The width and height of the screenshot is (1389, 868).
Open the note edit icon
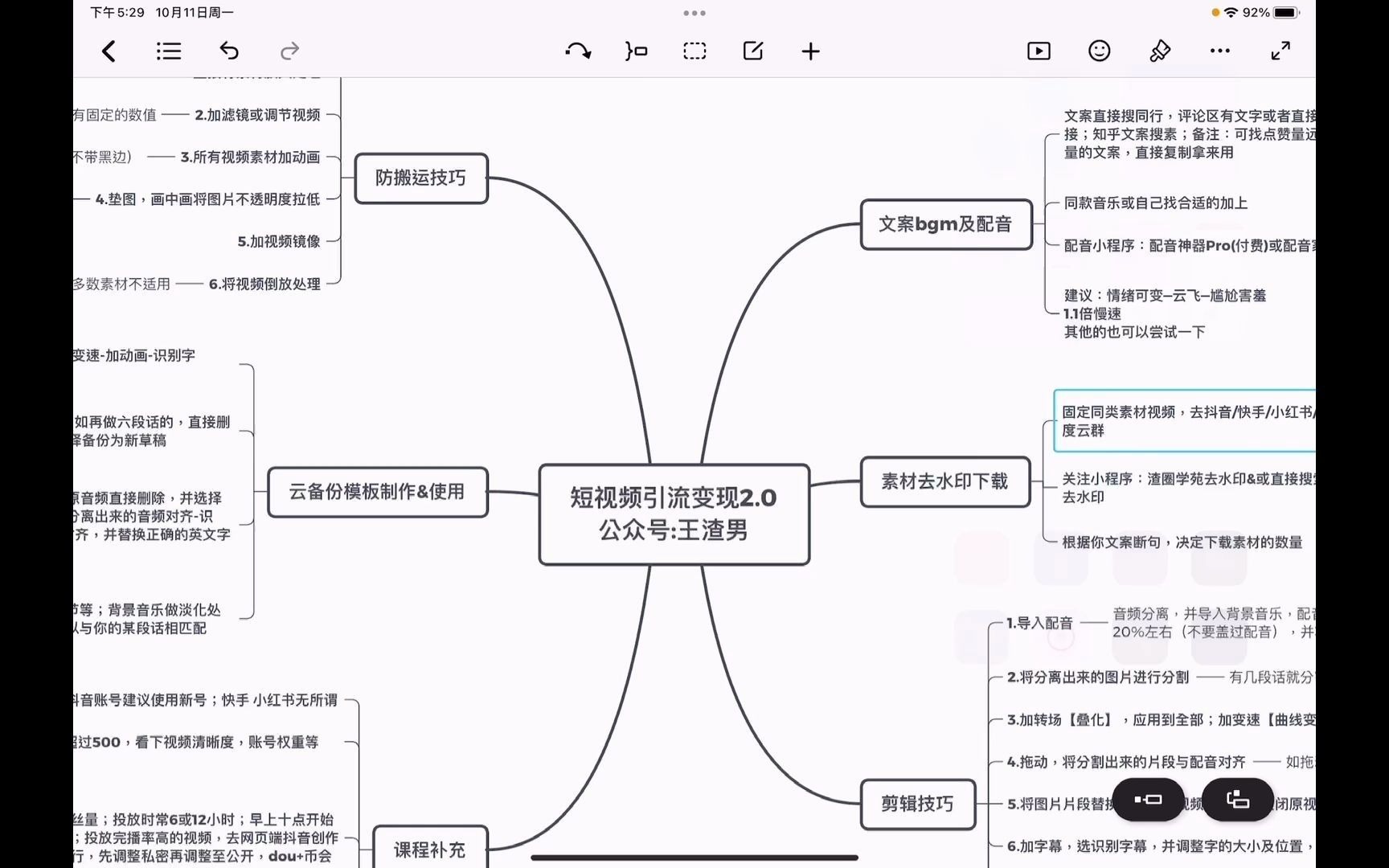click(753, 51)
